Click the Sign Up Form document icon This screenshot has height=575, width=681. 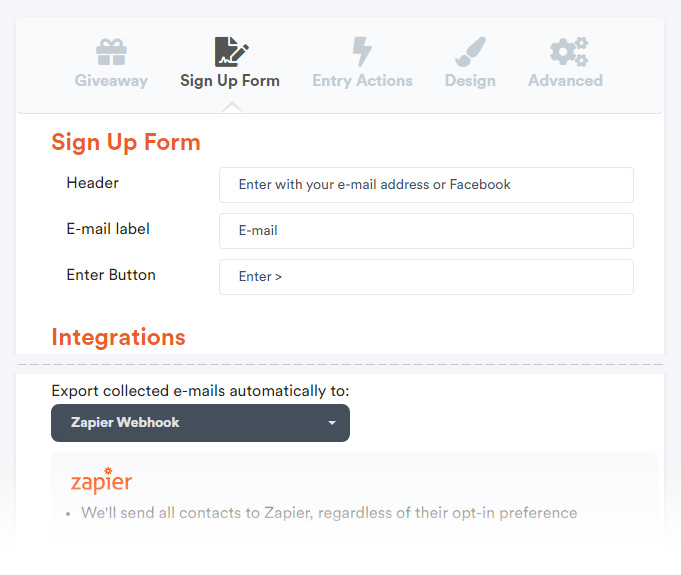[231, 52]
